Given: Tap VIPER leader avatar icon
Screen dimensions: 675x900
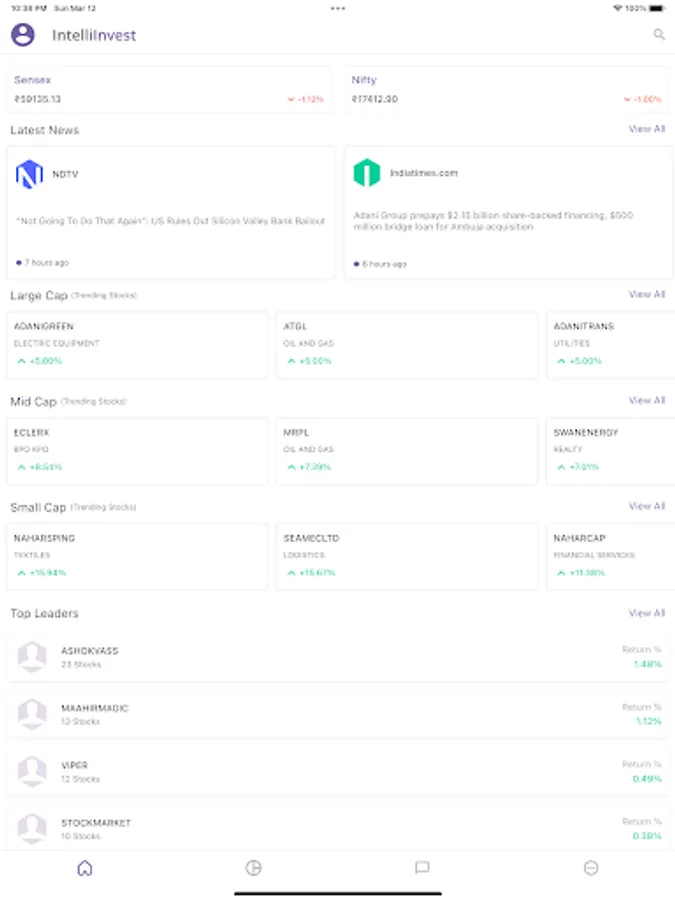Looking at the screenshot, I should click(33, 772).
